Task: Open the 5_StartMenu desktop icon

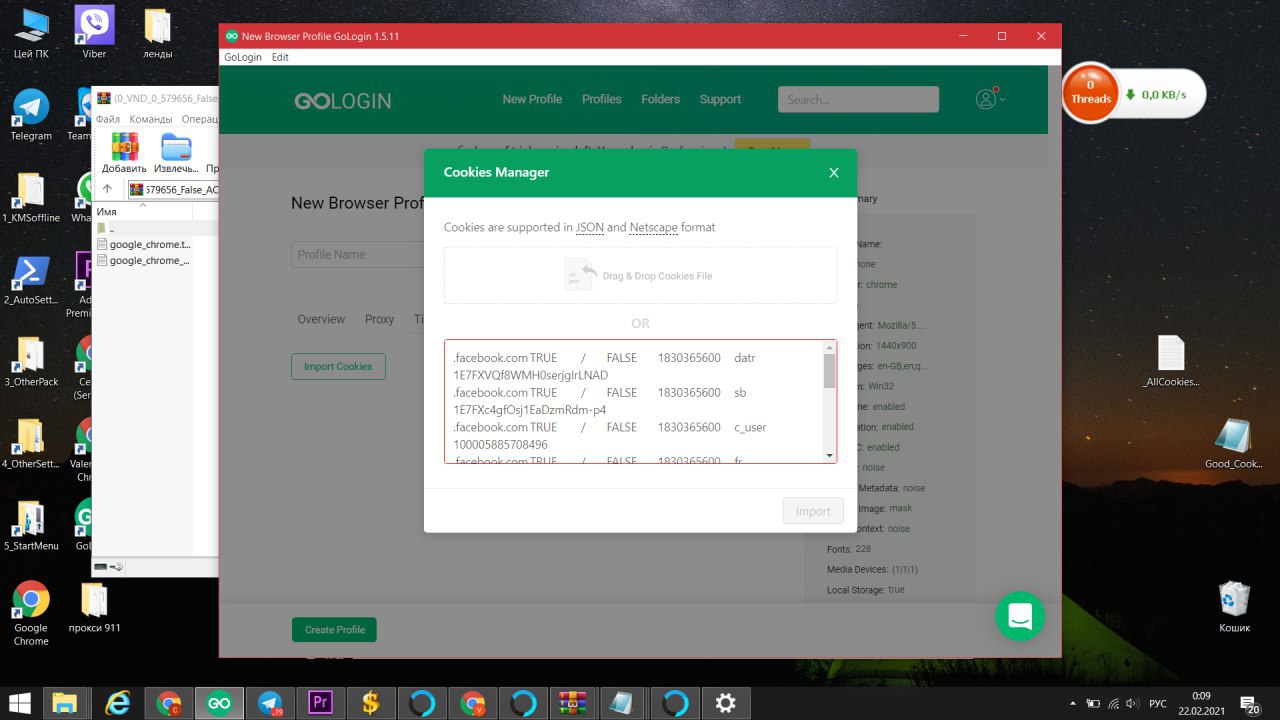Action: pyautogui.click(x=31, y=524)
